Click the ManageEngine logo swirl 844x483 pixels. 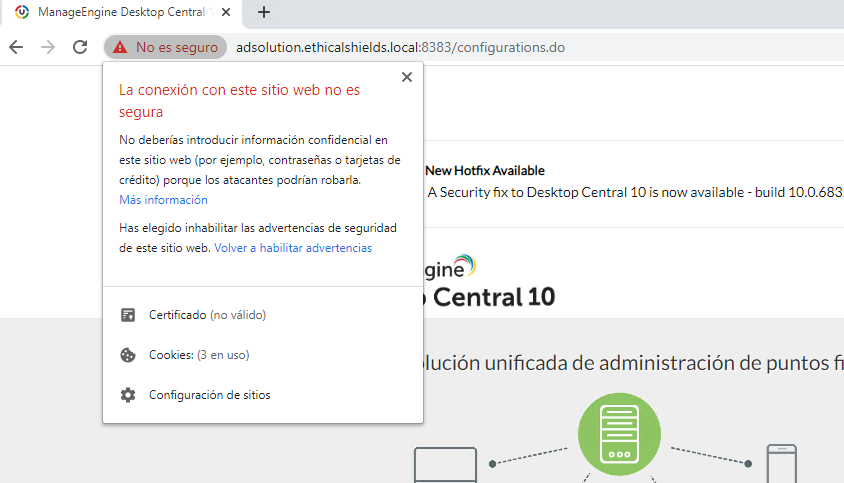click(465, 265)
